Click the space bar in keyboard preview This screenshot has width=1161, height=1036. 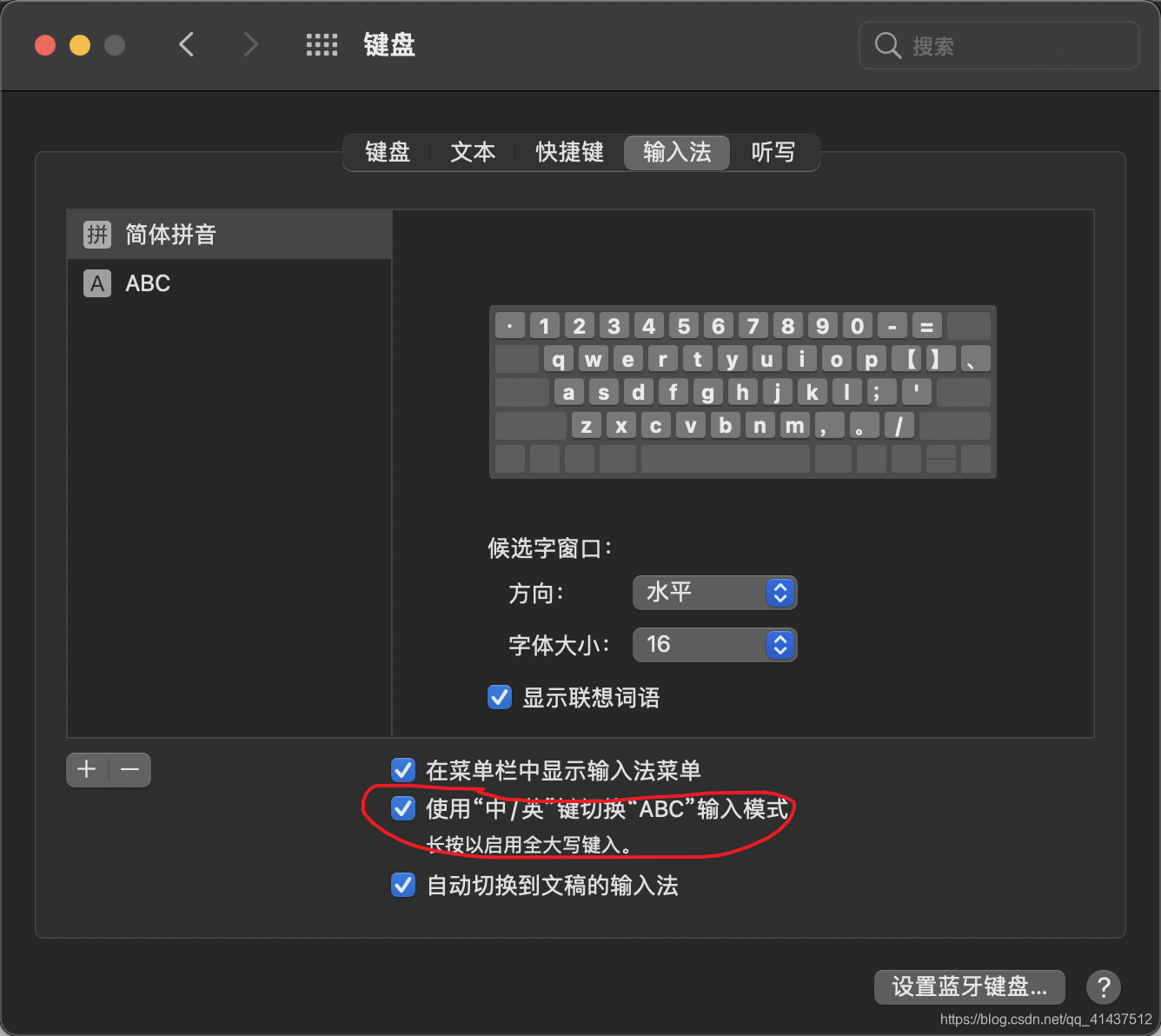coord(726,459)
